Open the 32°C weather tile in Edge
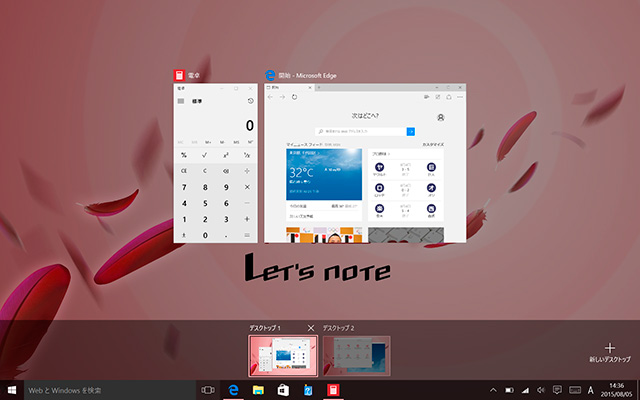Viewport: 640px width, 400px height. 324,174
